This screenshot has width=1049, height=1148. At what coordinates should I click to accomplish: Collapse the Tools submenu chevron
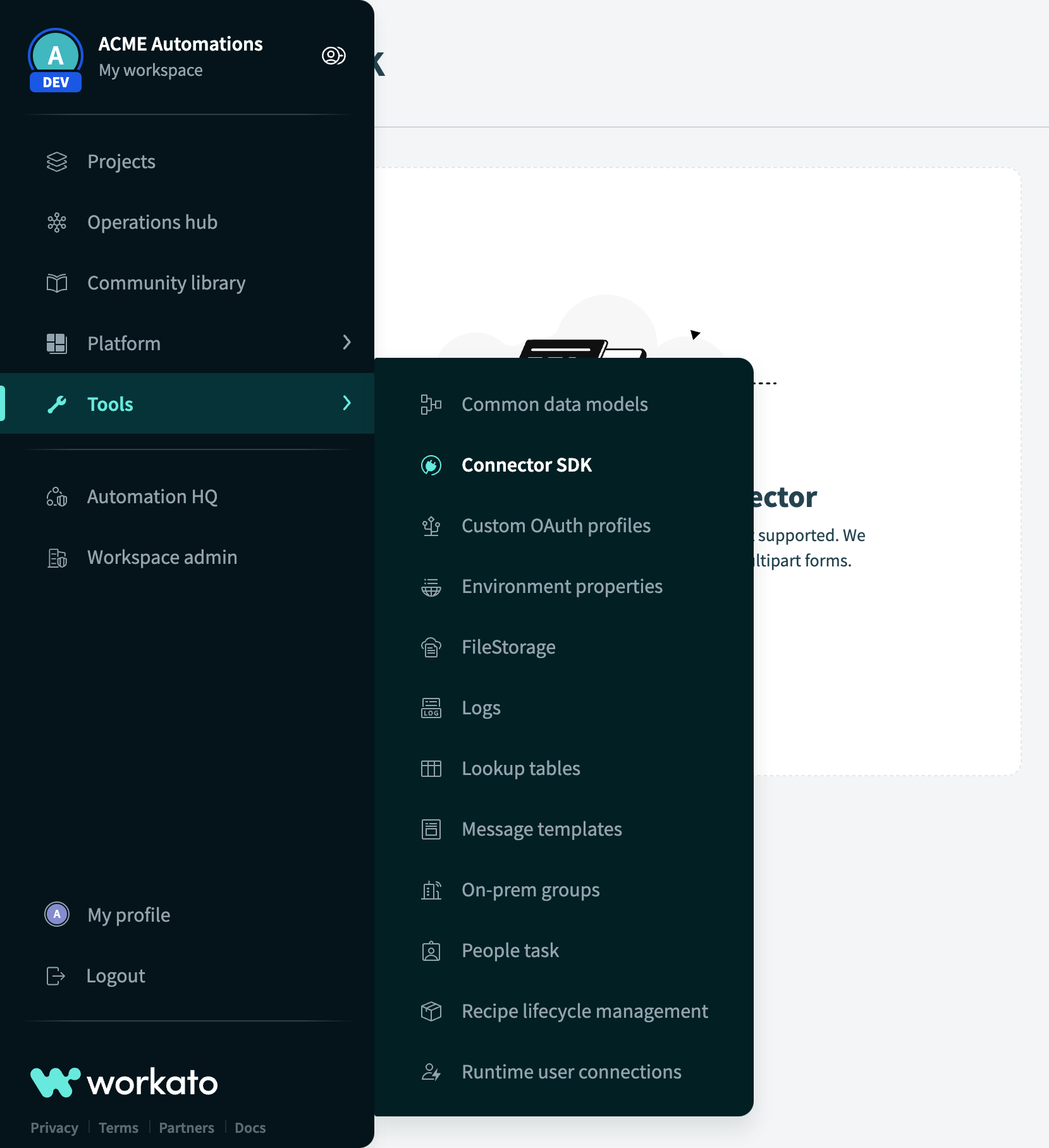(x=347, y=403)
